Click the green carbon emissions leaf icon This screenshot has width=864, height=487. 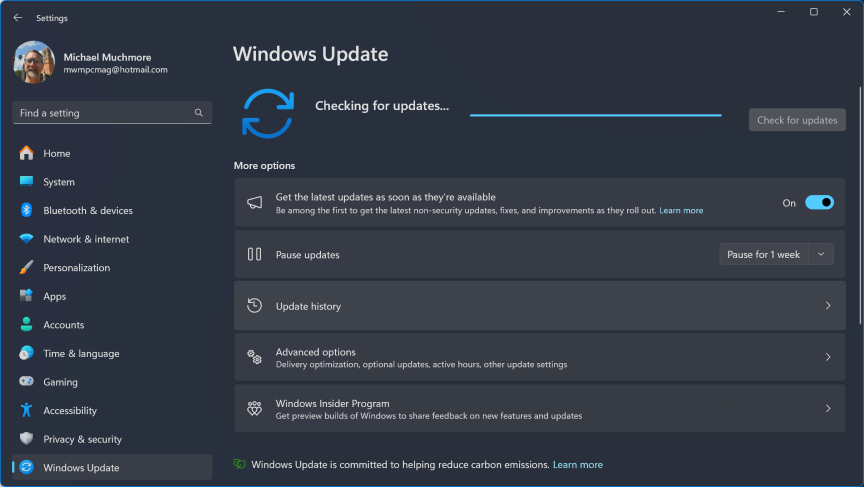point(239,464)
